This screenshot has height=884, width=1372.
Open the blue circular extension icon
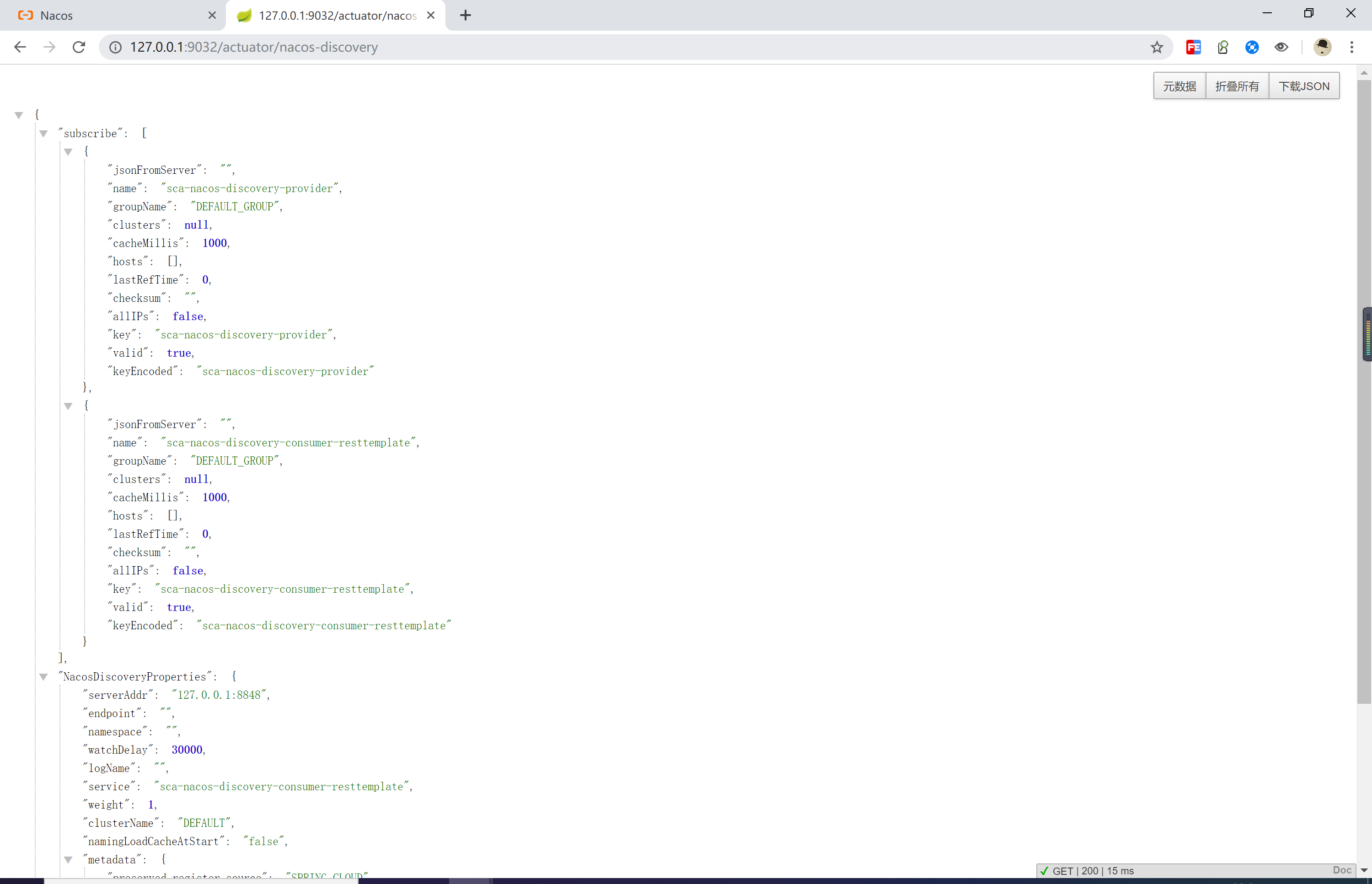point(1251,47)
